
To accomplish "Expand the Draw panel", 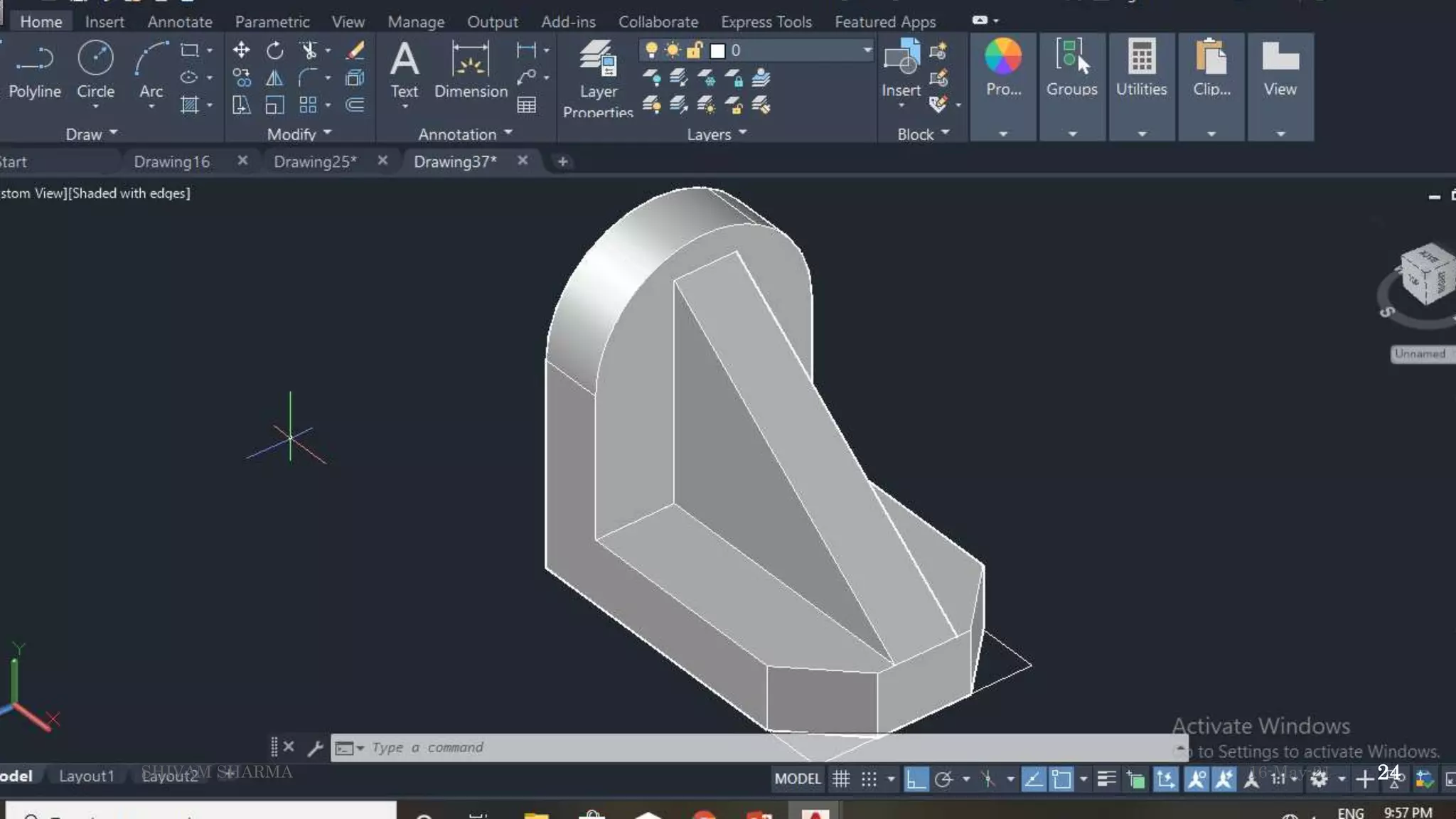I will pyautogui.click(x=91, y=134).
